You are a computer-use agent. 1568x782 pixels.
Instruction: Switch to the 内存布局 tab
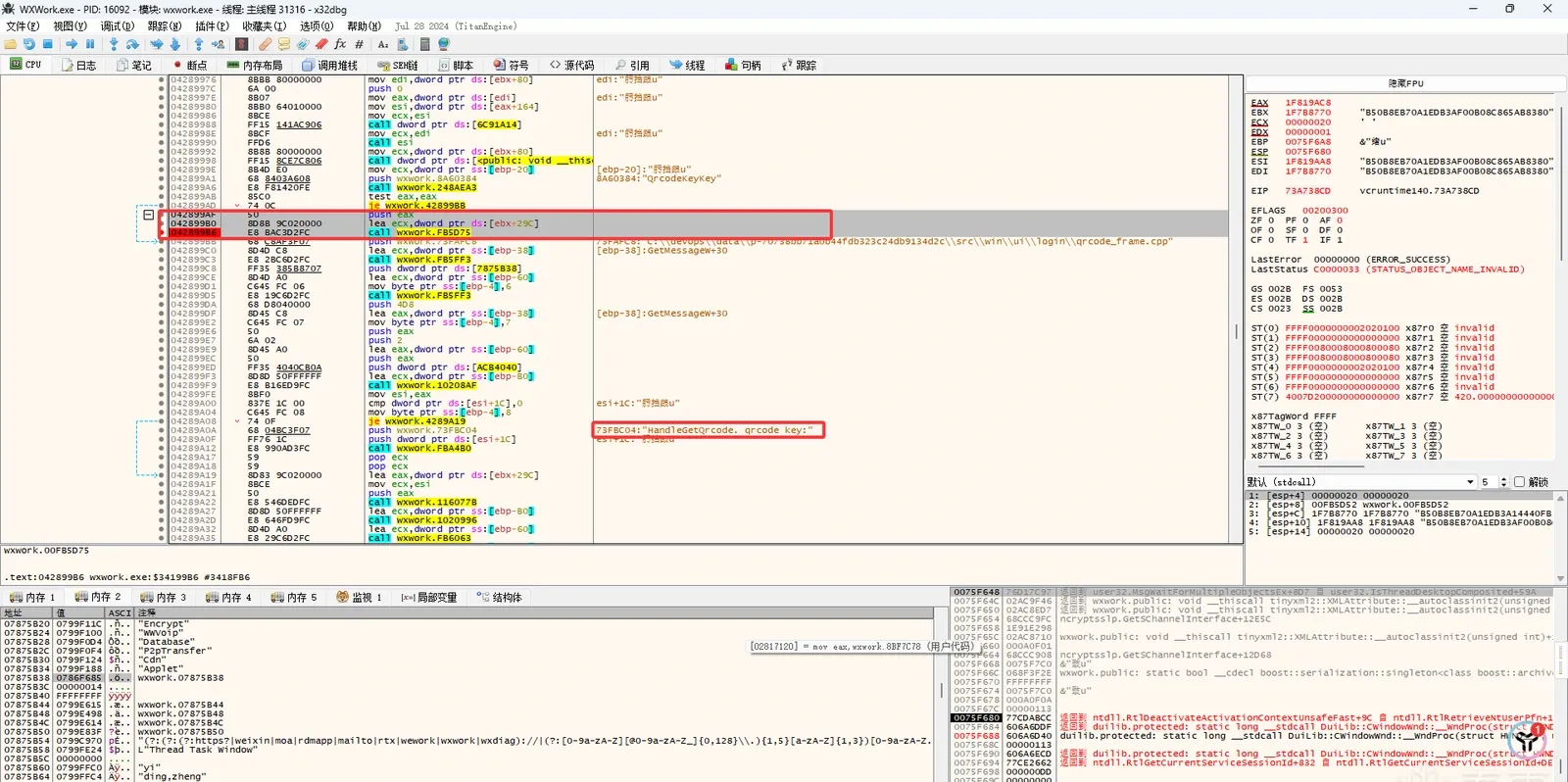point(255,66)
